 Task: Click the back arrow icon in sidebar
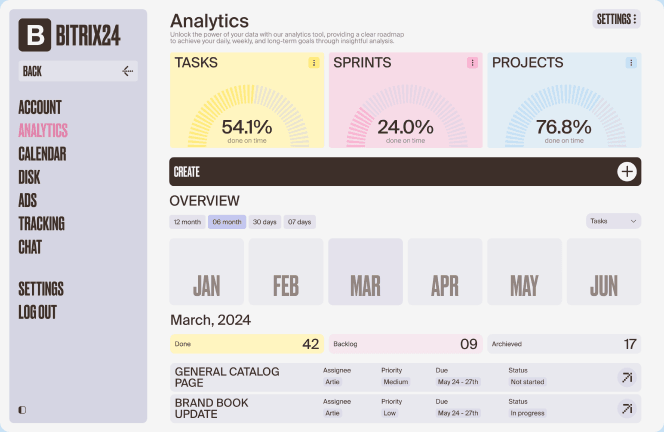tap(127, 71)
